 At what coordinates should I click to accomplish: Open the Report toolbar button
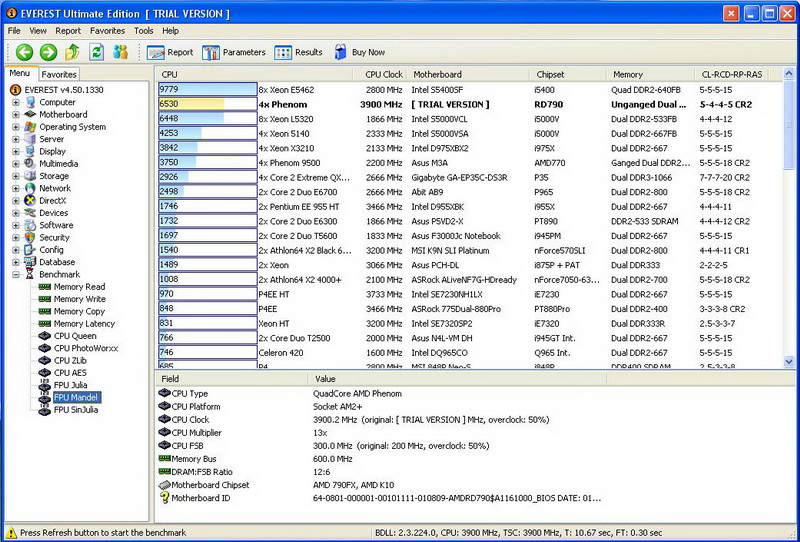[x=170, y=52]
